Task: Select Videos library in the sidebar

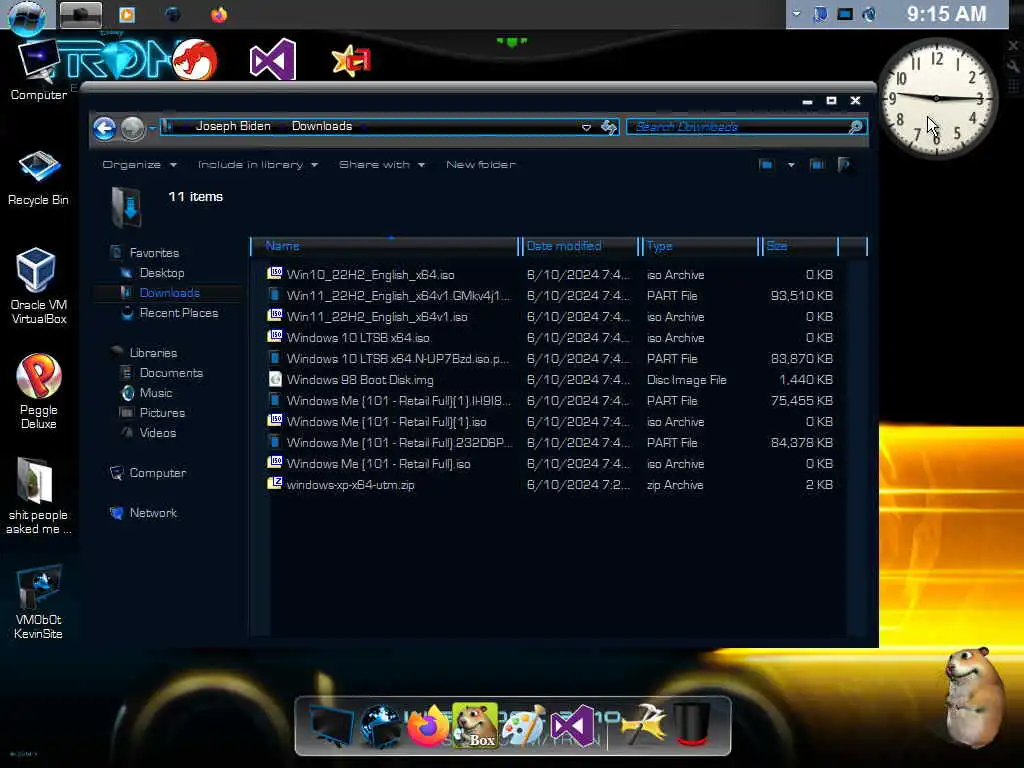Action: point(157,432)
